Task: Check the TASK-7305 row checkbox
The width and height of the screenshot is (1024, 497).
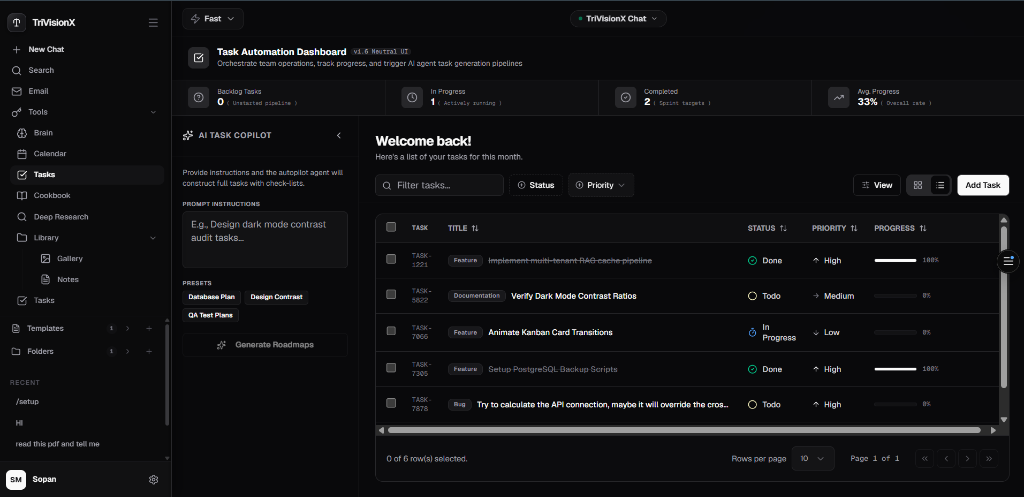Action: [x=391, y=368]
